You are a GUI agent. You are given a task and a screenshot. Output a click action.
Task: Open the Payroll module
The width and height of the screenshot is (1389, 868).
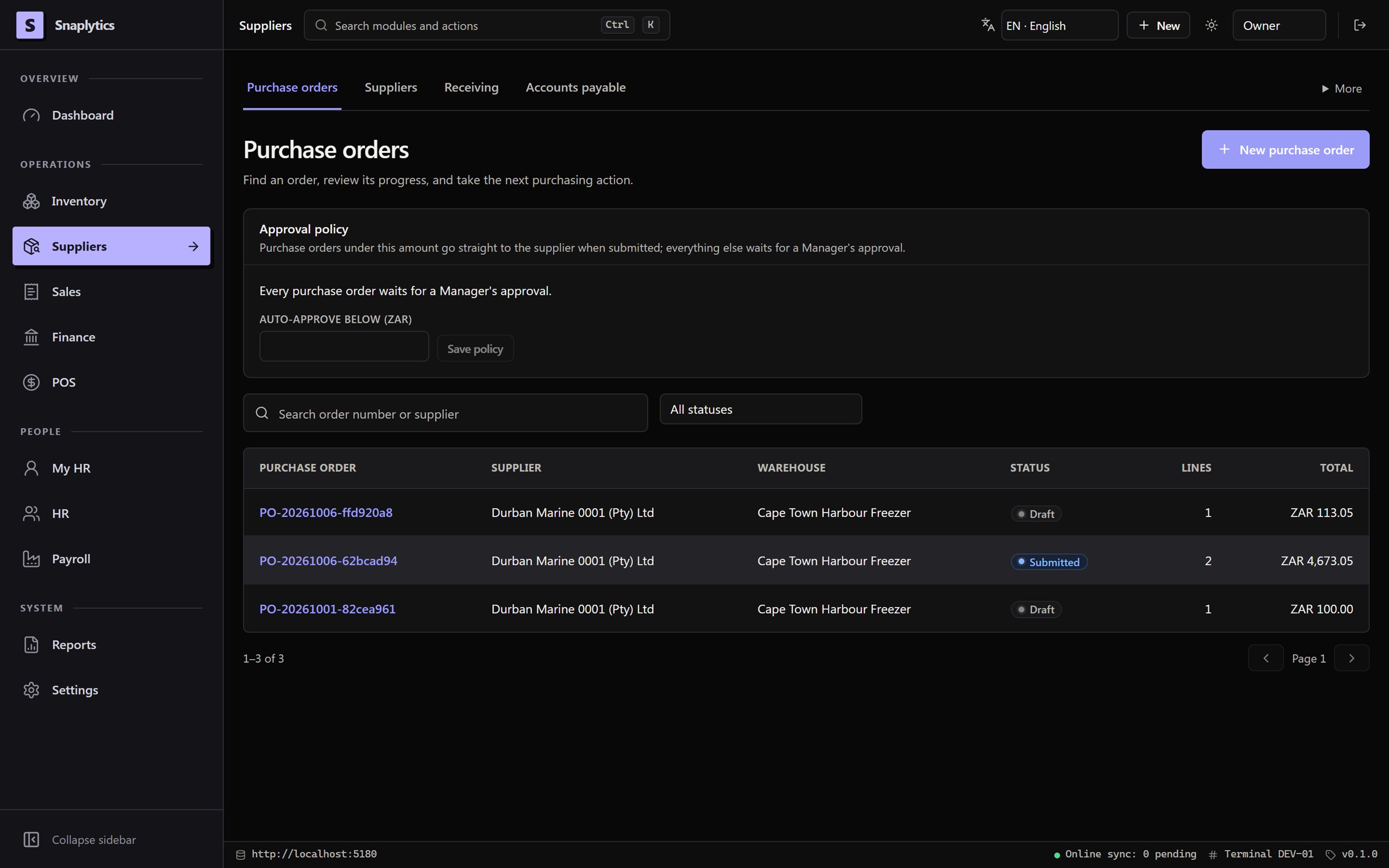point(111,559)
